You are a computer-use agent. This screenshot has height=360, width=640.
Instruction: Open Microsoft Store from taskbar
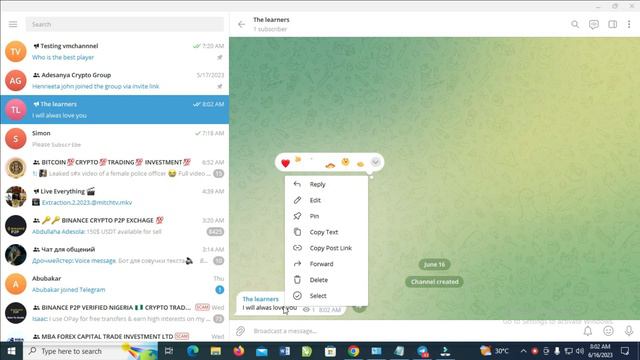[x=330, y=351]
